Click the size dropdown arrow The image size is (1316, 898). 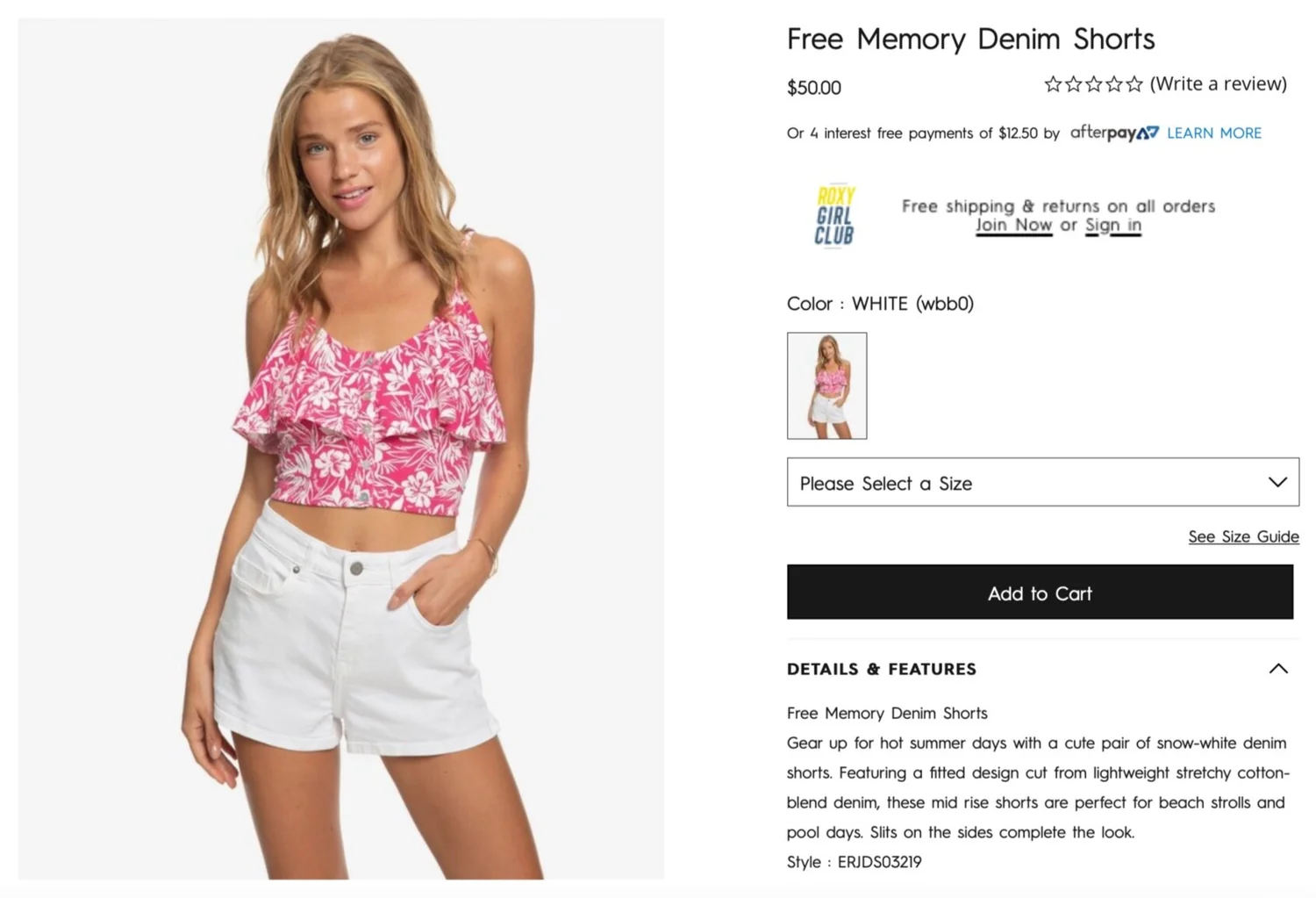[1277, 482]
